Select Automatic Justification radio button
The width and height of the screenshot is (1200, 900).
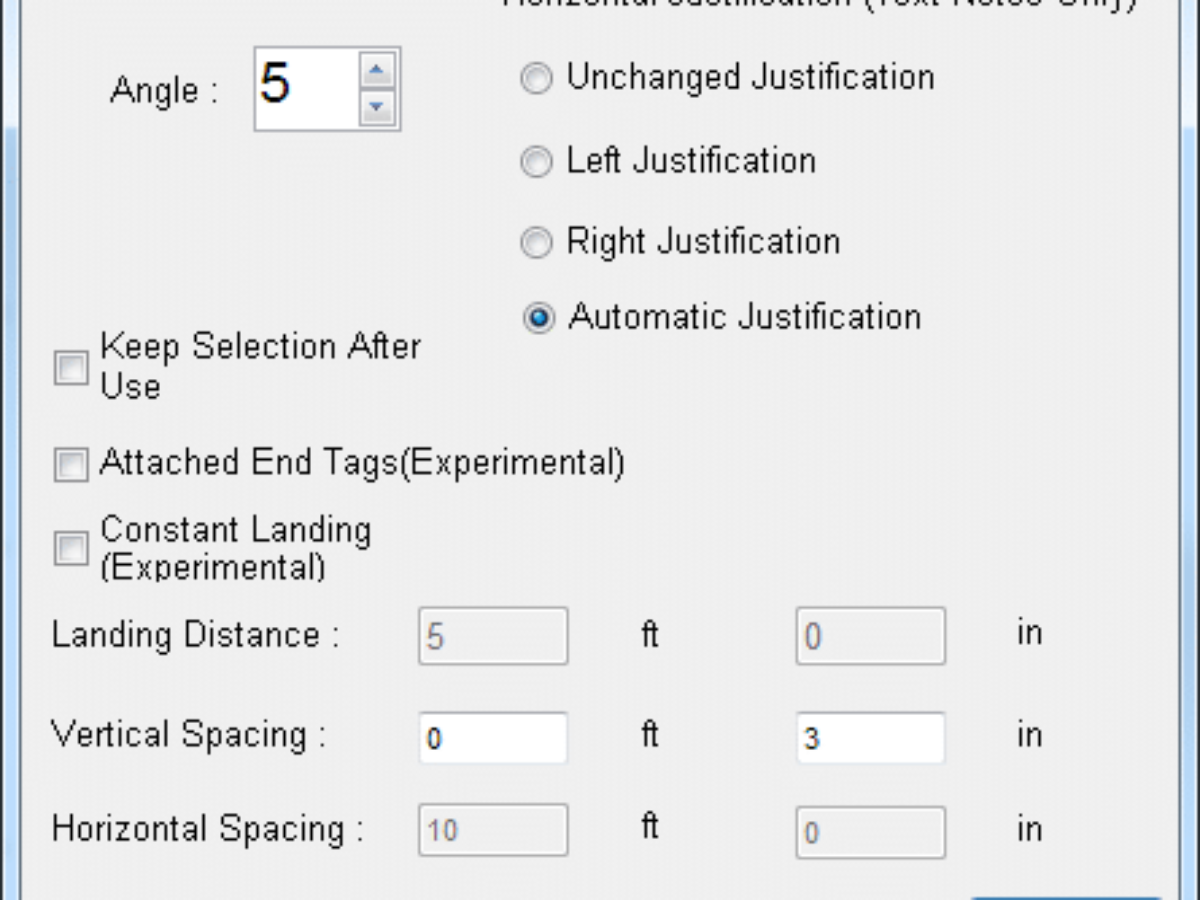[x=539, y=319]
